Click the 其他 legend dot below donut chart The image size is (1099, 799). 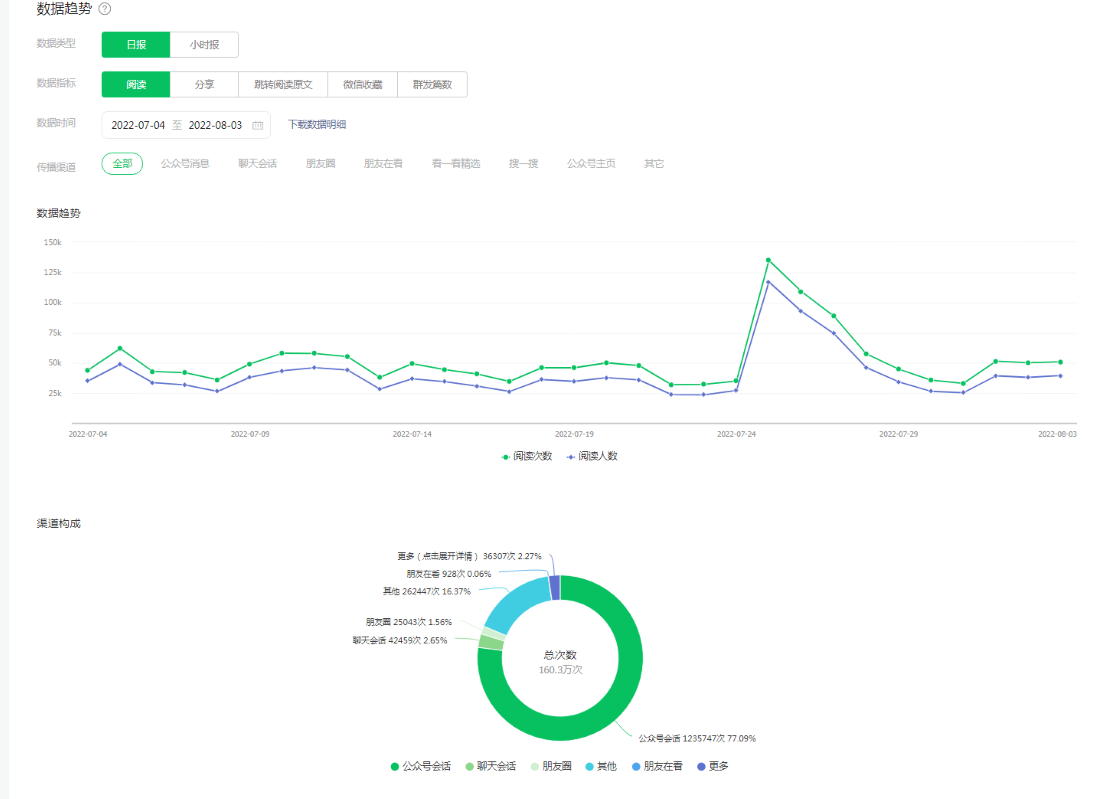pyautogui.click(x=590, y=767)
